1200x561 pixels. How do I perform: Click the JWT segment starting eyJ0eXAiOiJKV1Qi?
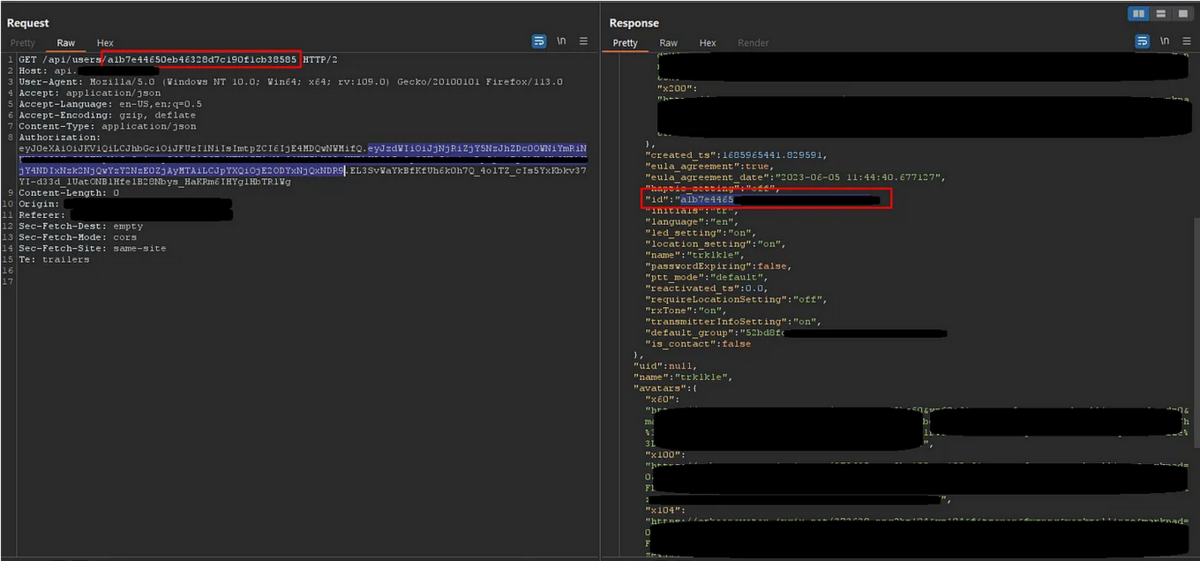point(193,148)
